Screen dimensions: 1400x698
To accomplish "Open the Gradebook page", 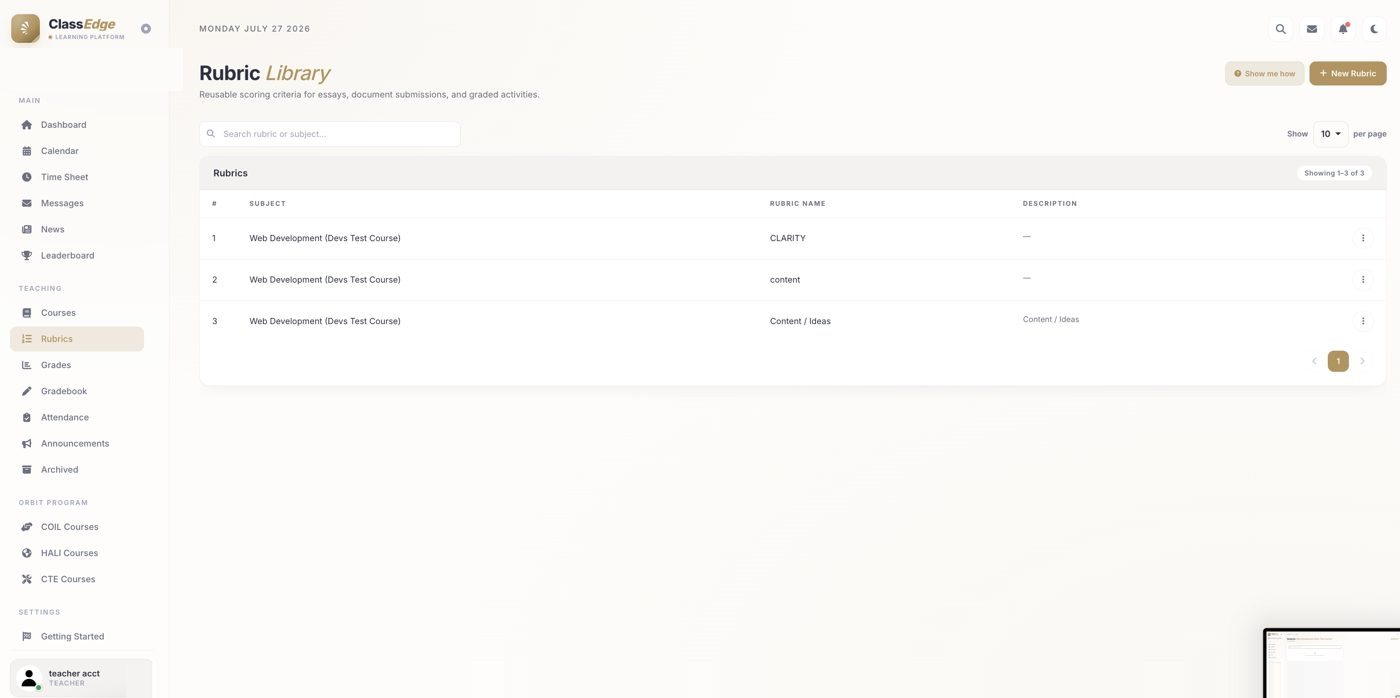I will 77,391.
